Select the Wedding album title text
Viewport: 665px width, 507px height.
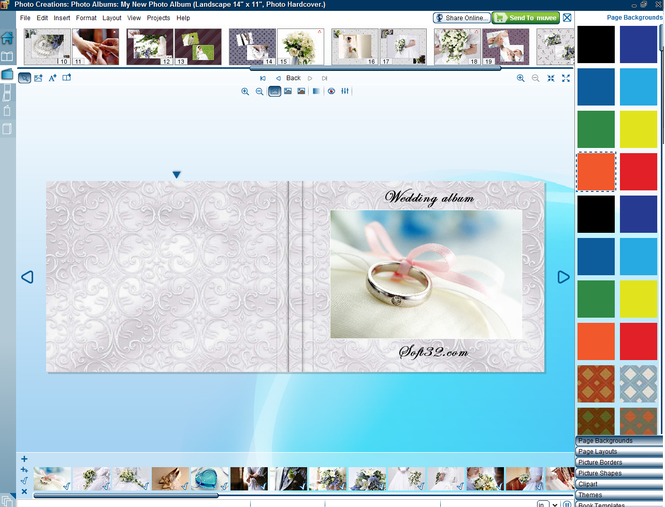click(429, 198)
